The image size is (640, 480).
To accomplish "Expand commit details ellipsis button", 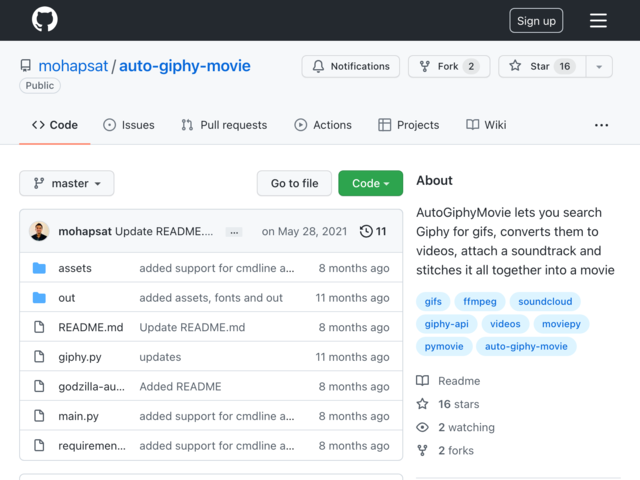I will point(234,232).
